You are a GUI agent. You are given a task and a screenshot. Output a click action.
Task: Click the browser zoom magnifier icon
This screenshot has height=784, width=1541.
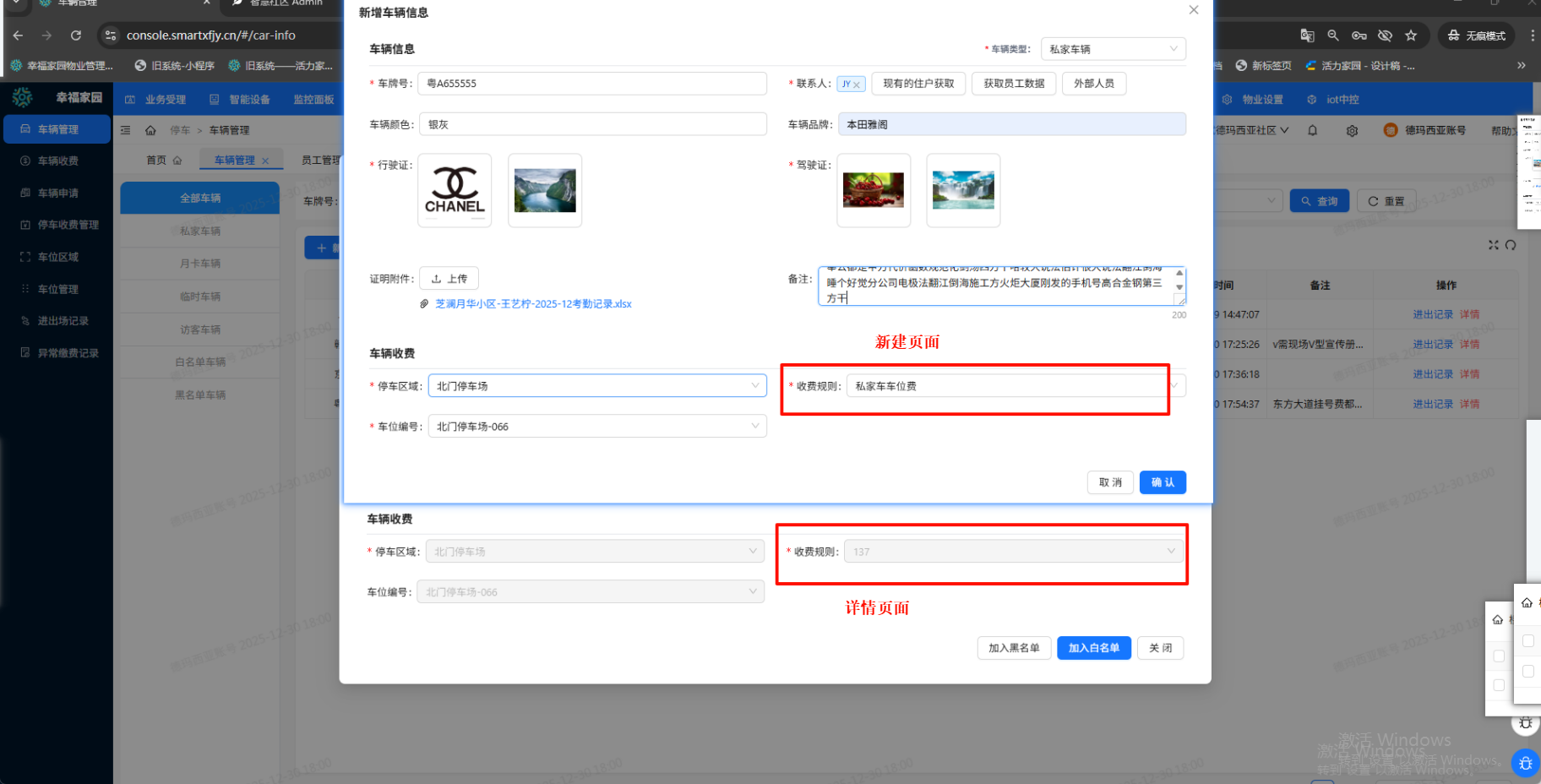pos(1333,35)
